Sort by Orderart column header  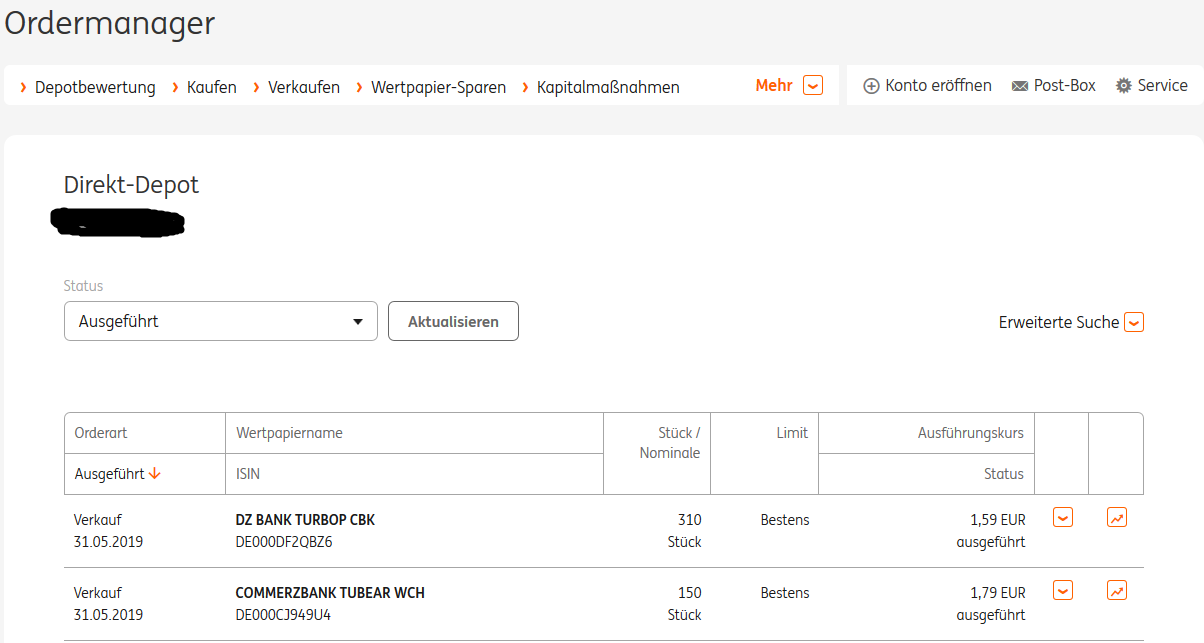(x=101, y=433)
